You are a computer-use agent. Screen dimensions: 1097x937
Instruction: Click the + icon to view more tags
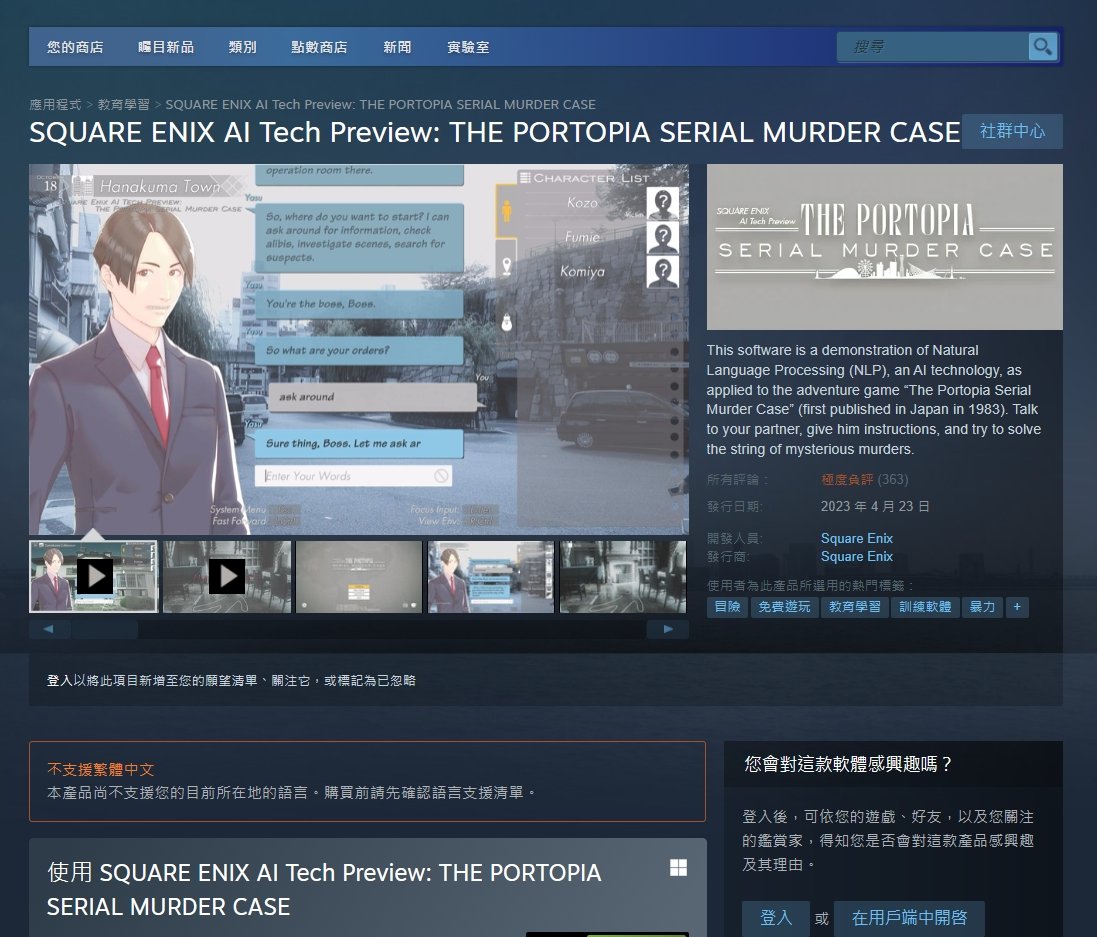coord(1017,607)
